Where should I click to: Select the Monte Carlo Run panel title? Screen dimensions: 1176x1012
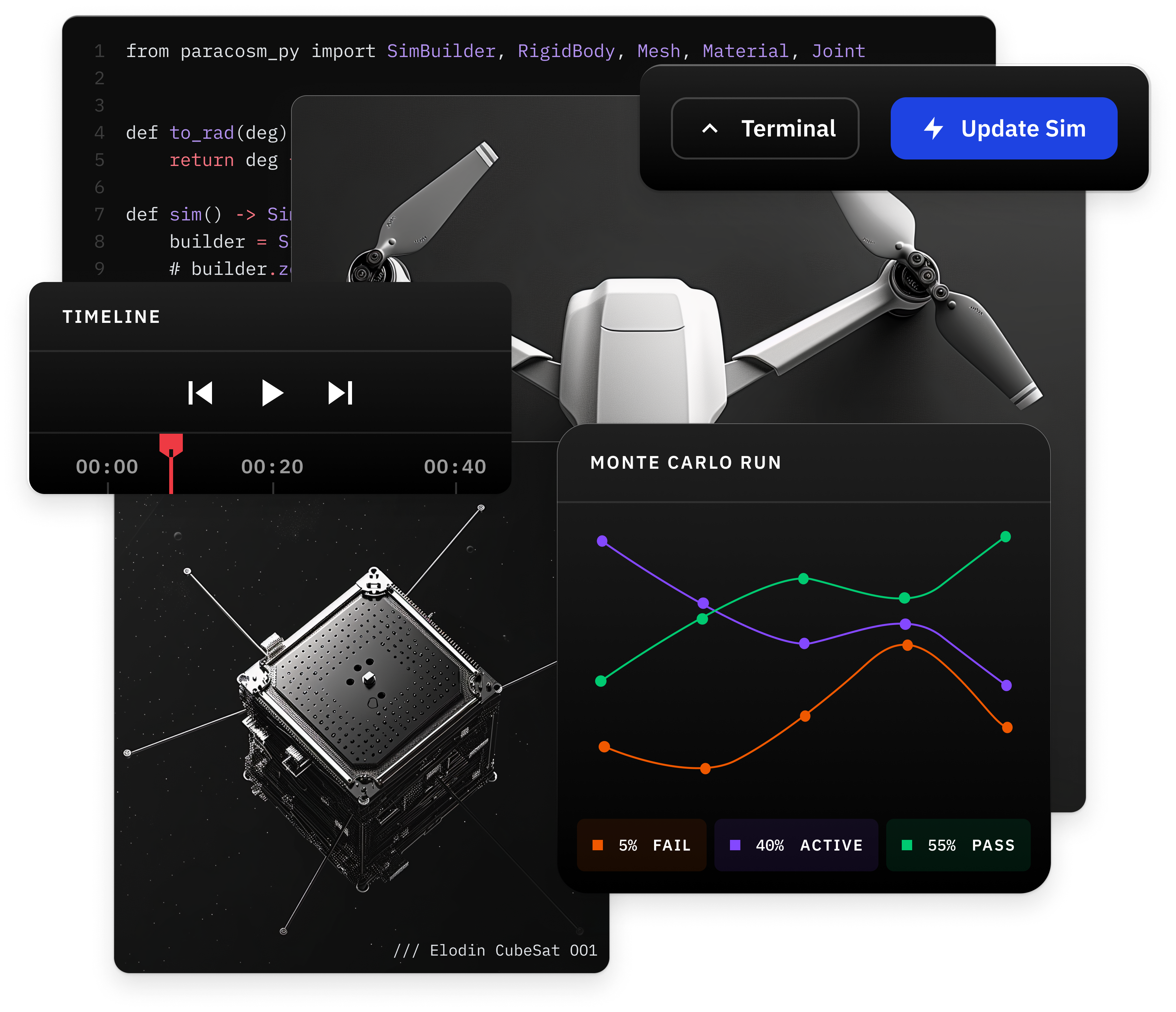pos(686,463)
